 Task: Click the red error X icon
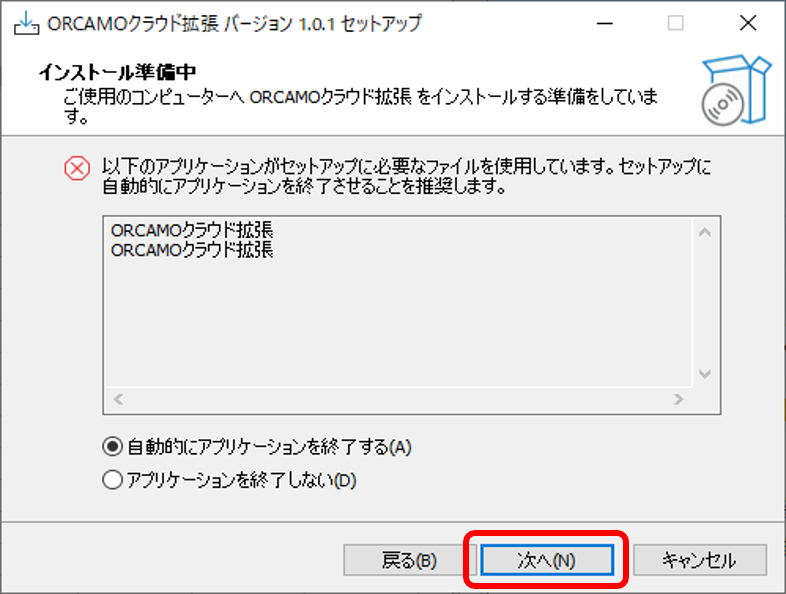click(77, 168)
